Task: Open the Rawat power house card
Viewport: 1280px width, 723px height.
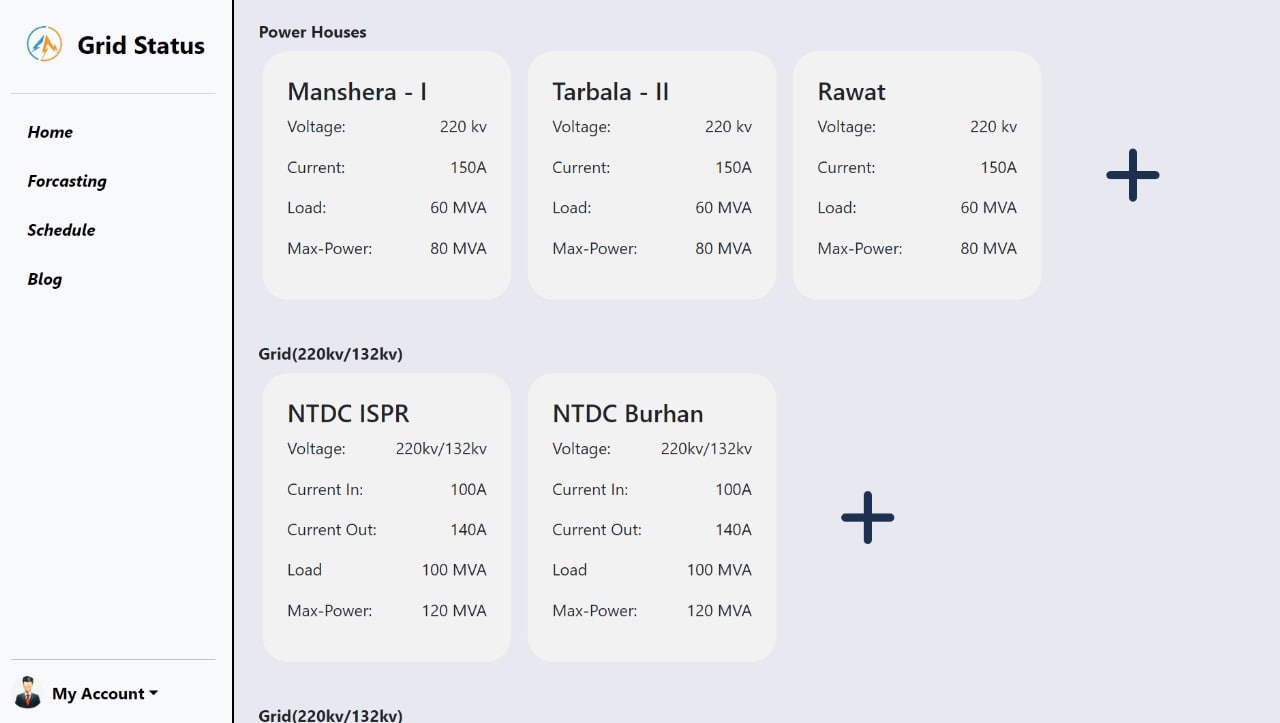Action: coord(917,175)
